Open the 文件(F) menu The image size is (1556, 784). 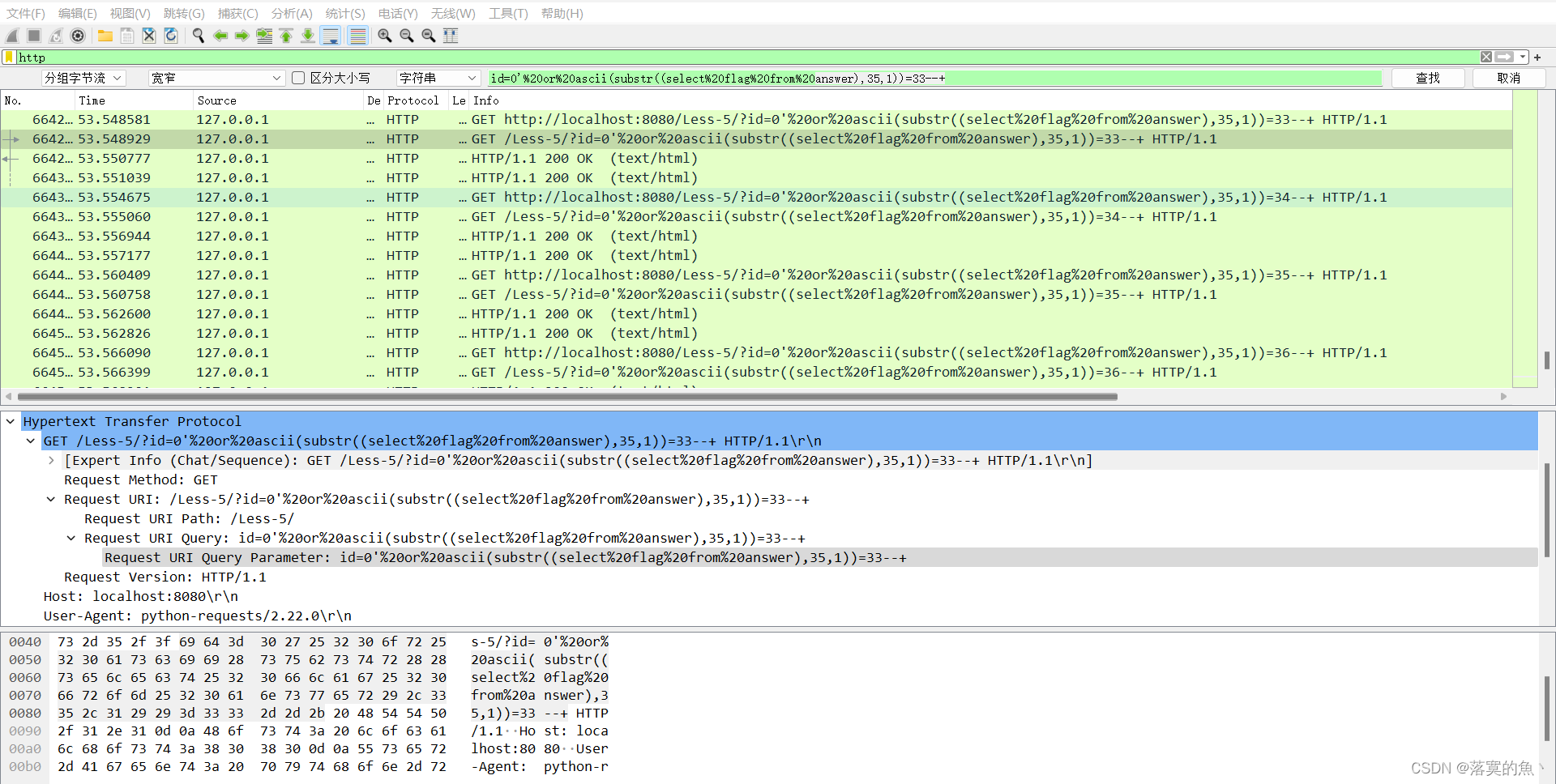pos(26,13)
